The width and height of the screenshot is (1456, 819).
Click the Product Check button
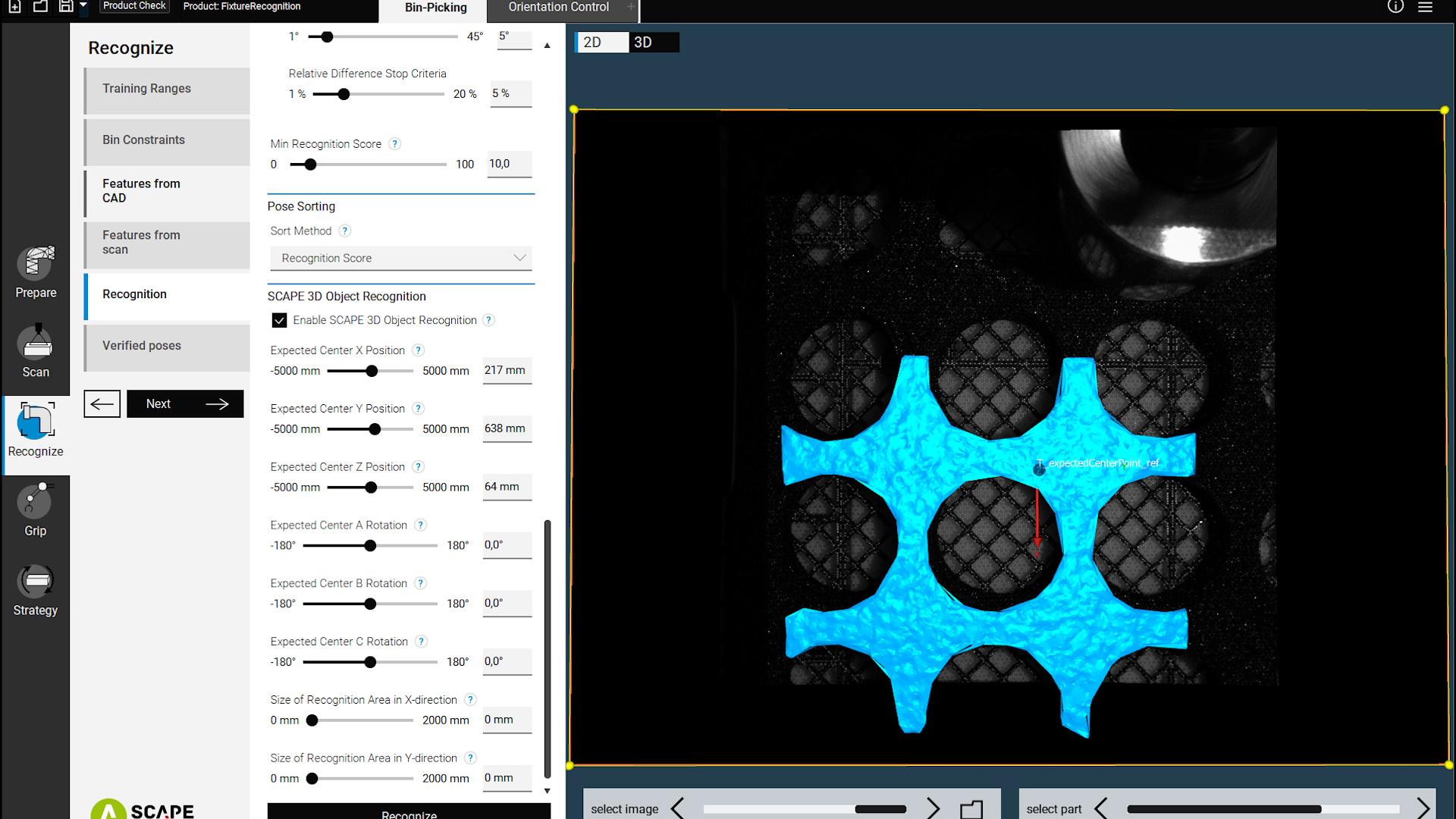coord(134,6)
